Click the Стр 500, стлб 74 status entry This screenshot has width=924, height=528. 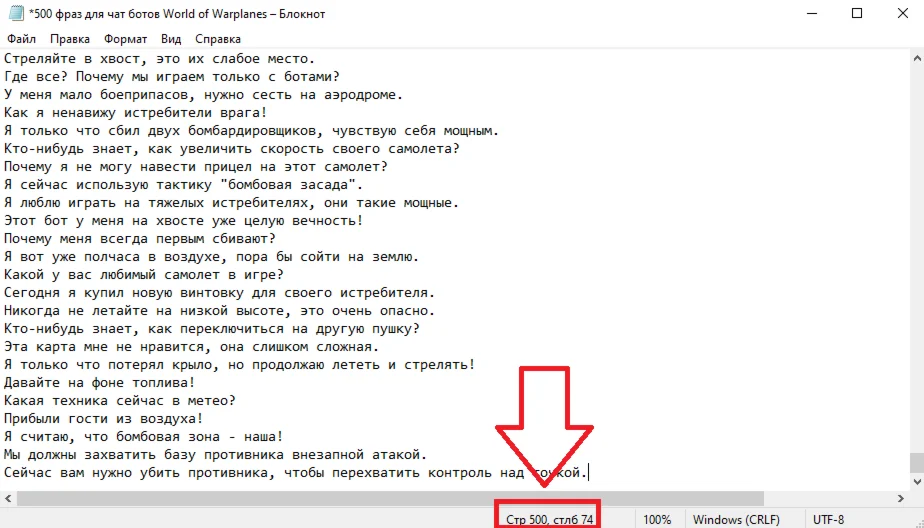tap(549, 520)
